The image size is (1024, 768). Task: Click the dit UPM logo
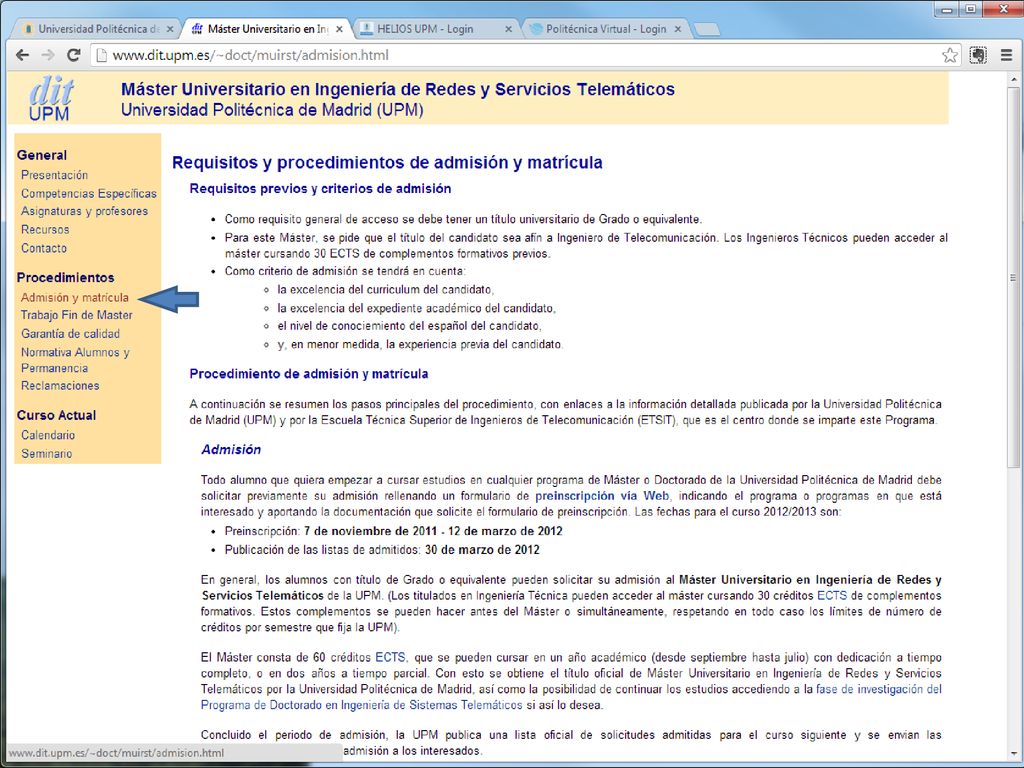[x=50, y=99]
